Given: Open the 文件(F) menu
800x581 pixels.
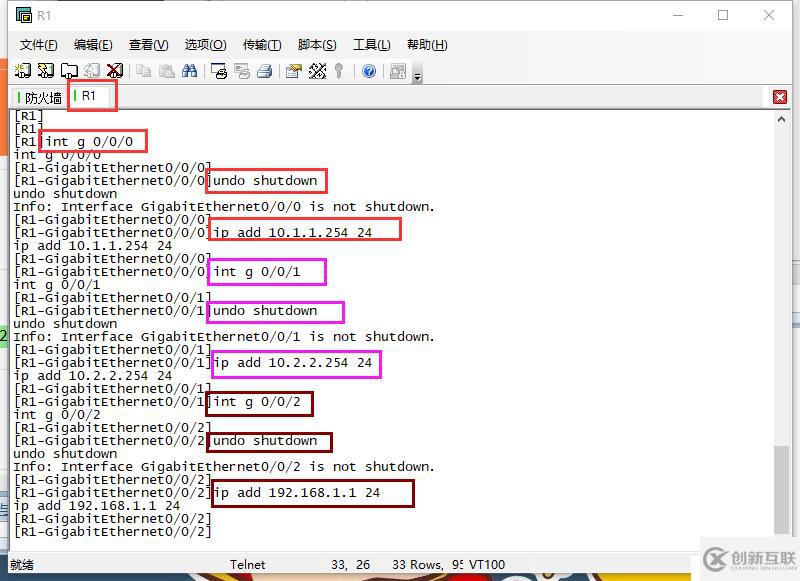Looking at the screenshot, I should click(38, 45).
